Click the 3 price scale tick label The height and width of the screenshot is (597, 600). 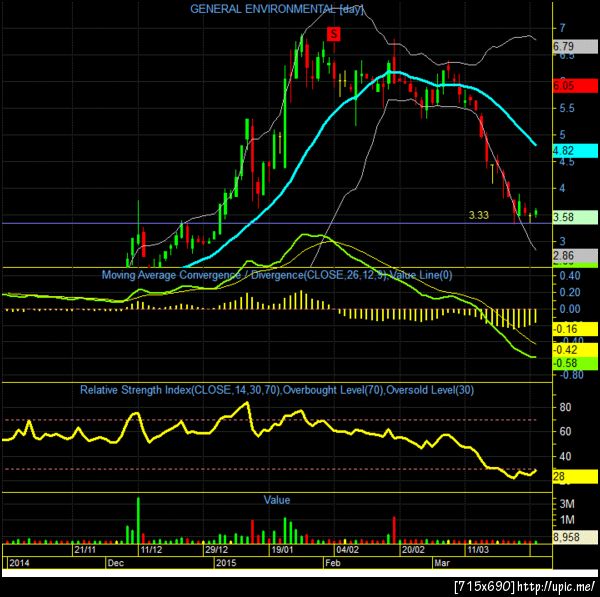point(562,241)
